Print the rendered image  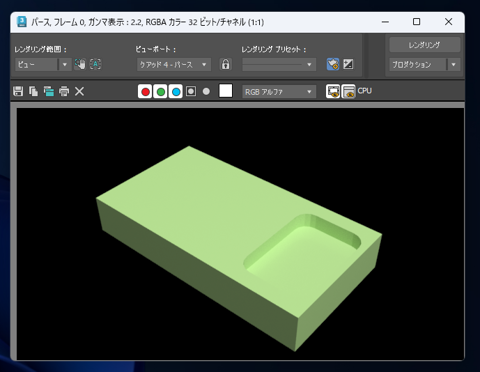point(64,91)
